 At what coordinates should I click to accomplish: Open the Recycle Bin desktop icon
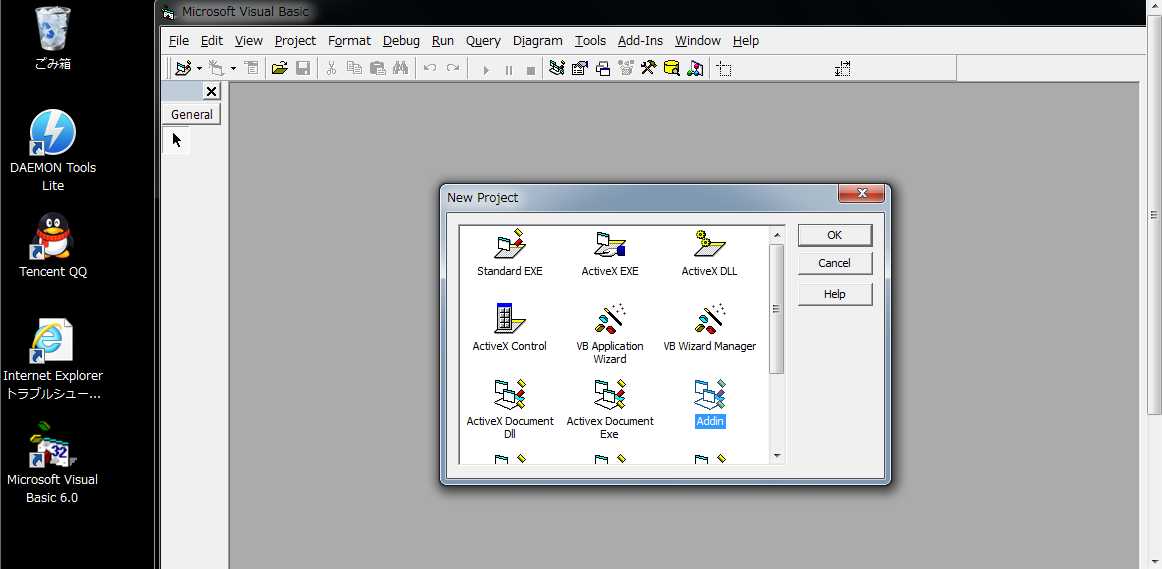[x=53, y=39]
